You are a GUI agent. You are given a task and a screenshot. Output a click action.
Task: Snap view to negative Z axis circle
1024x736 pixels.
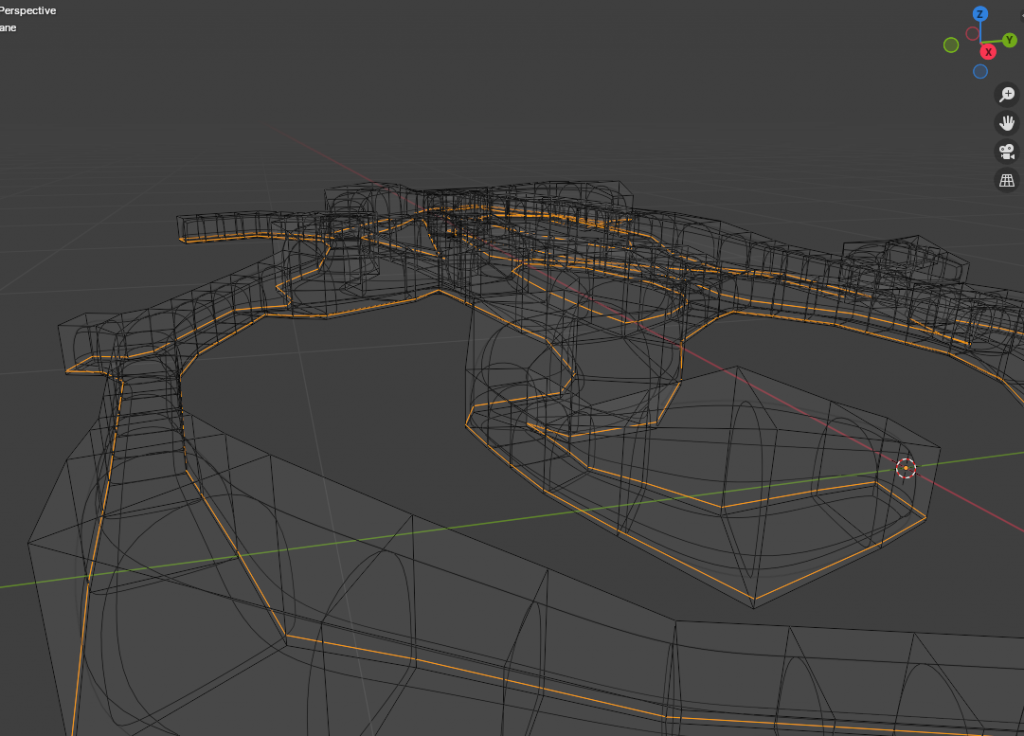click(x=980, y=71)
